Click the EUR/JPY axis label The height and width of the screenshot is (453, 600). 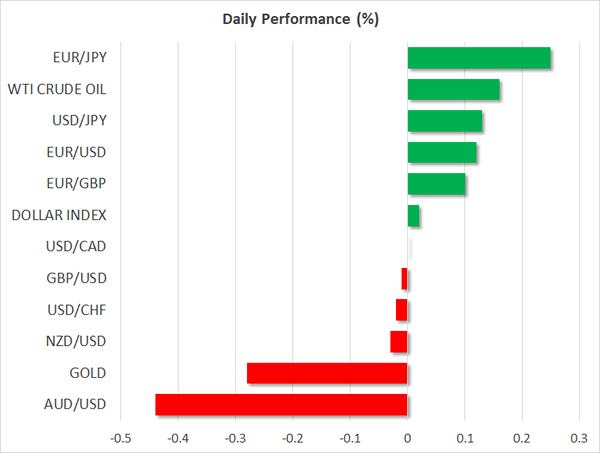(78, 58)
